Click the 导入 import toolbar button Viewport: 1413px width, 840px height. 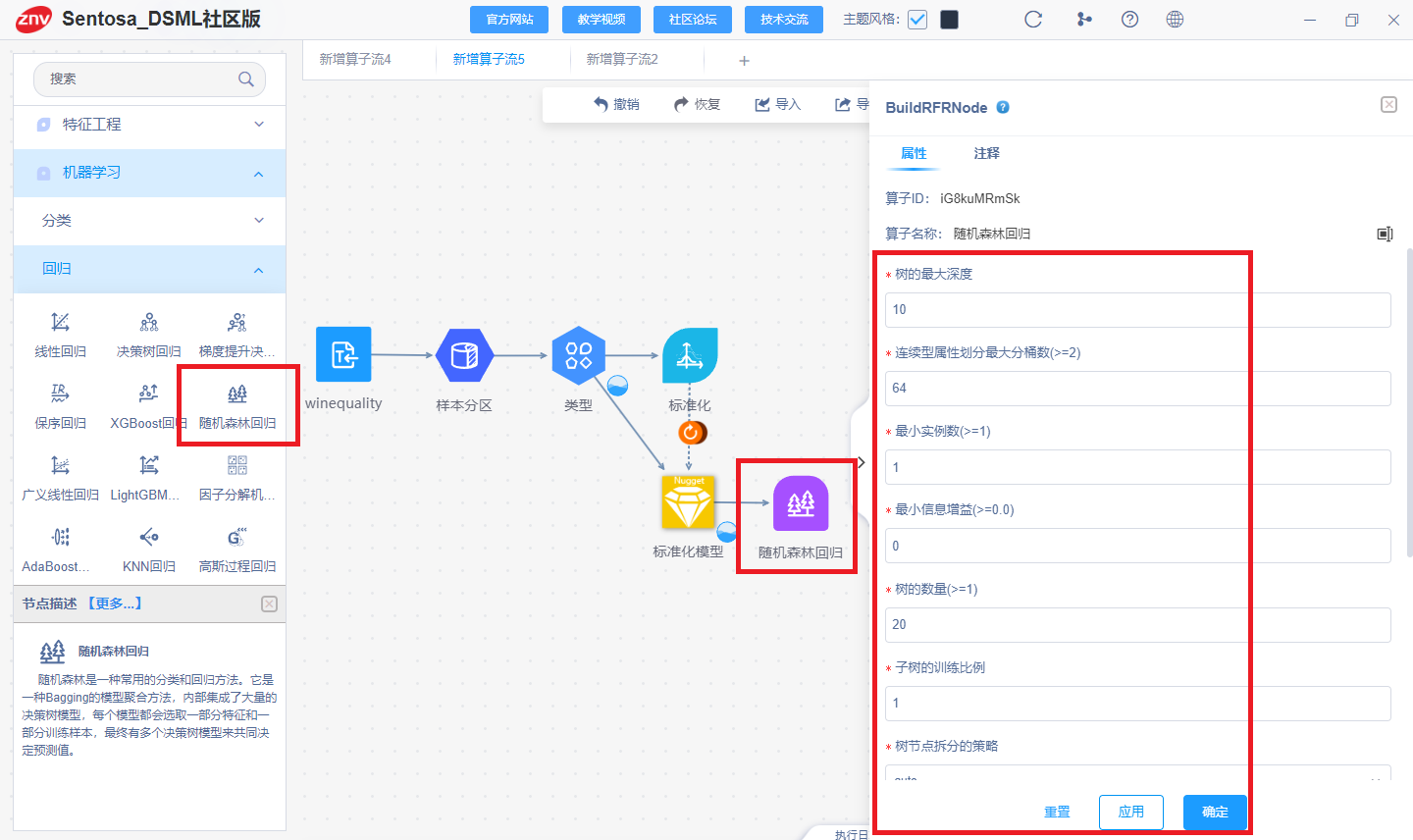pos(778,104)
